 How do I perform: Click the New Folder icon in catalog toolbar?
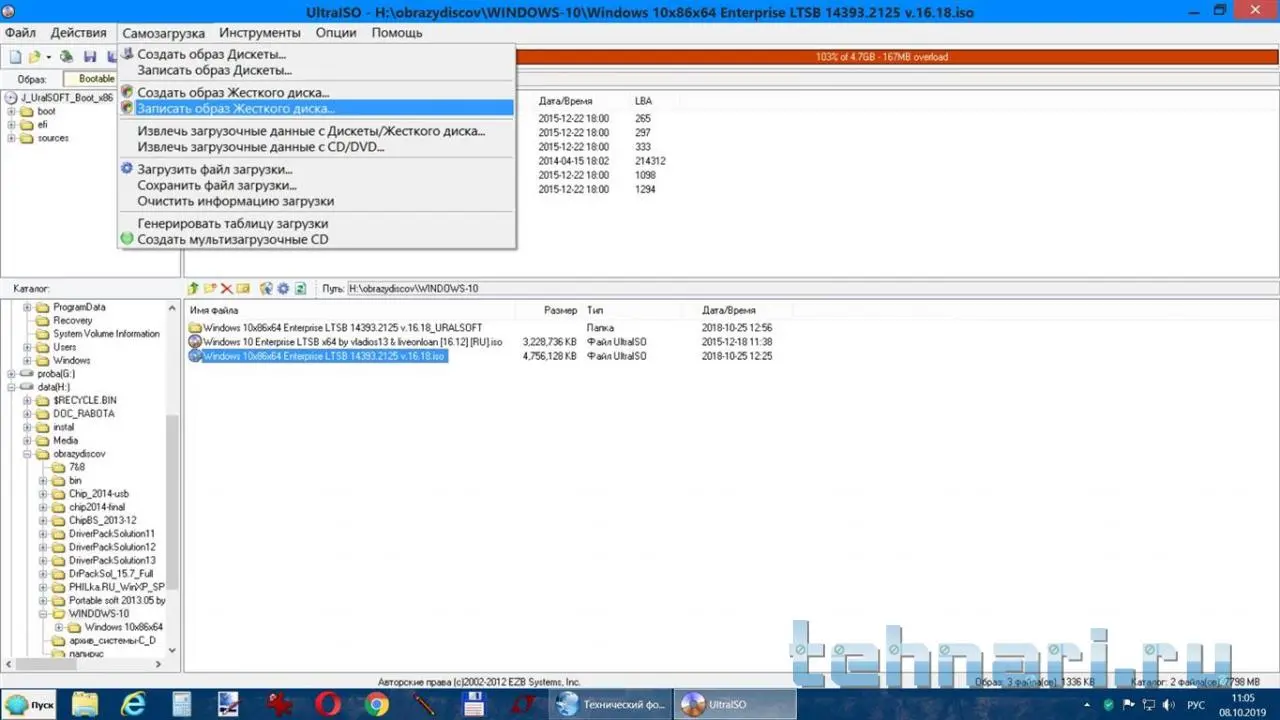pos(210,288)
